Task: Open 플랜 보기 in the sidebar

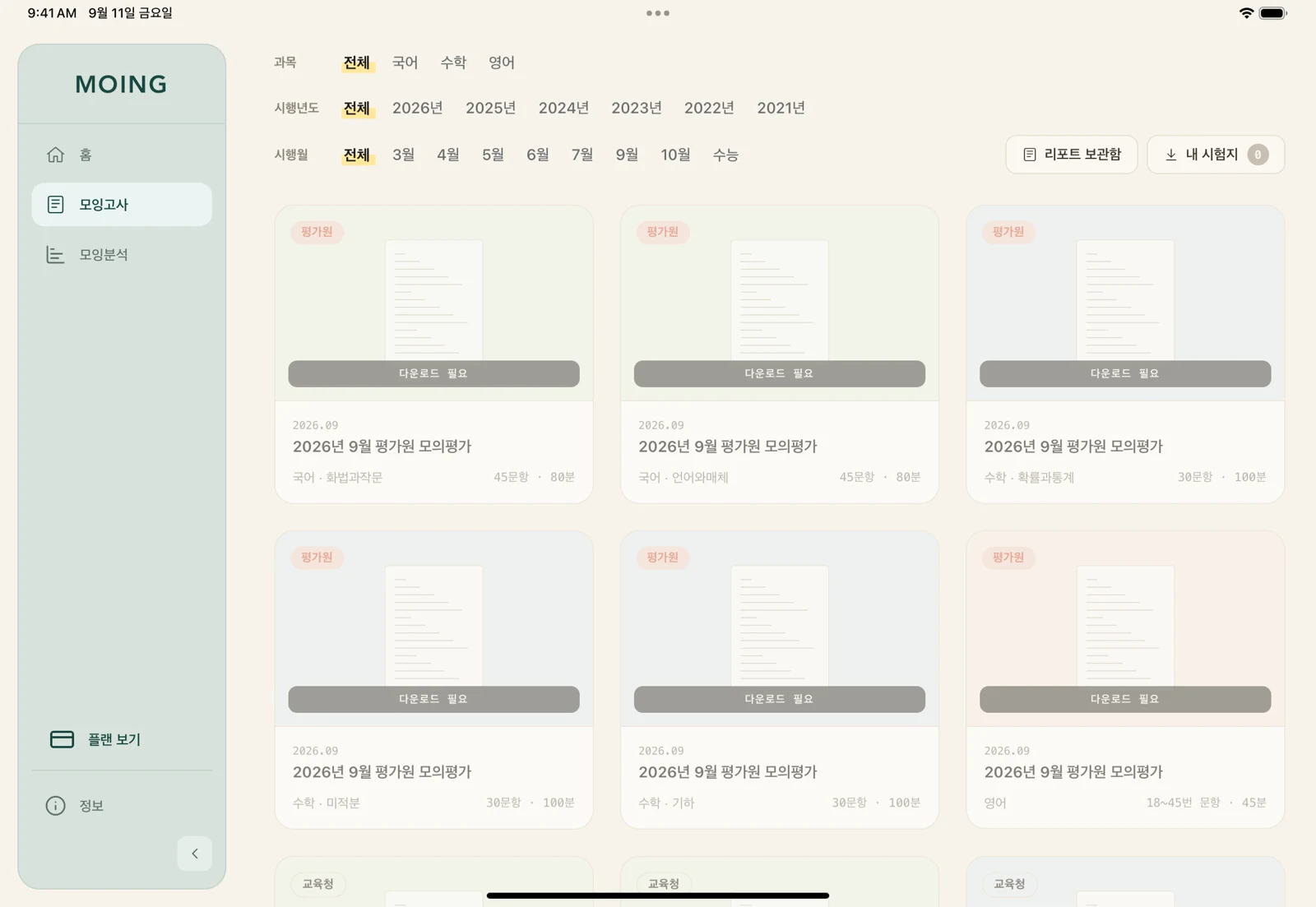Action: 122,739
